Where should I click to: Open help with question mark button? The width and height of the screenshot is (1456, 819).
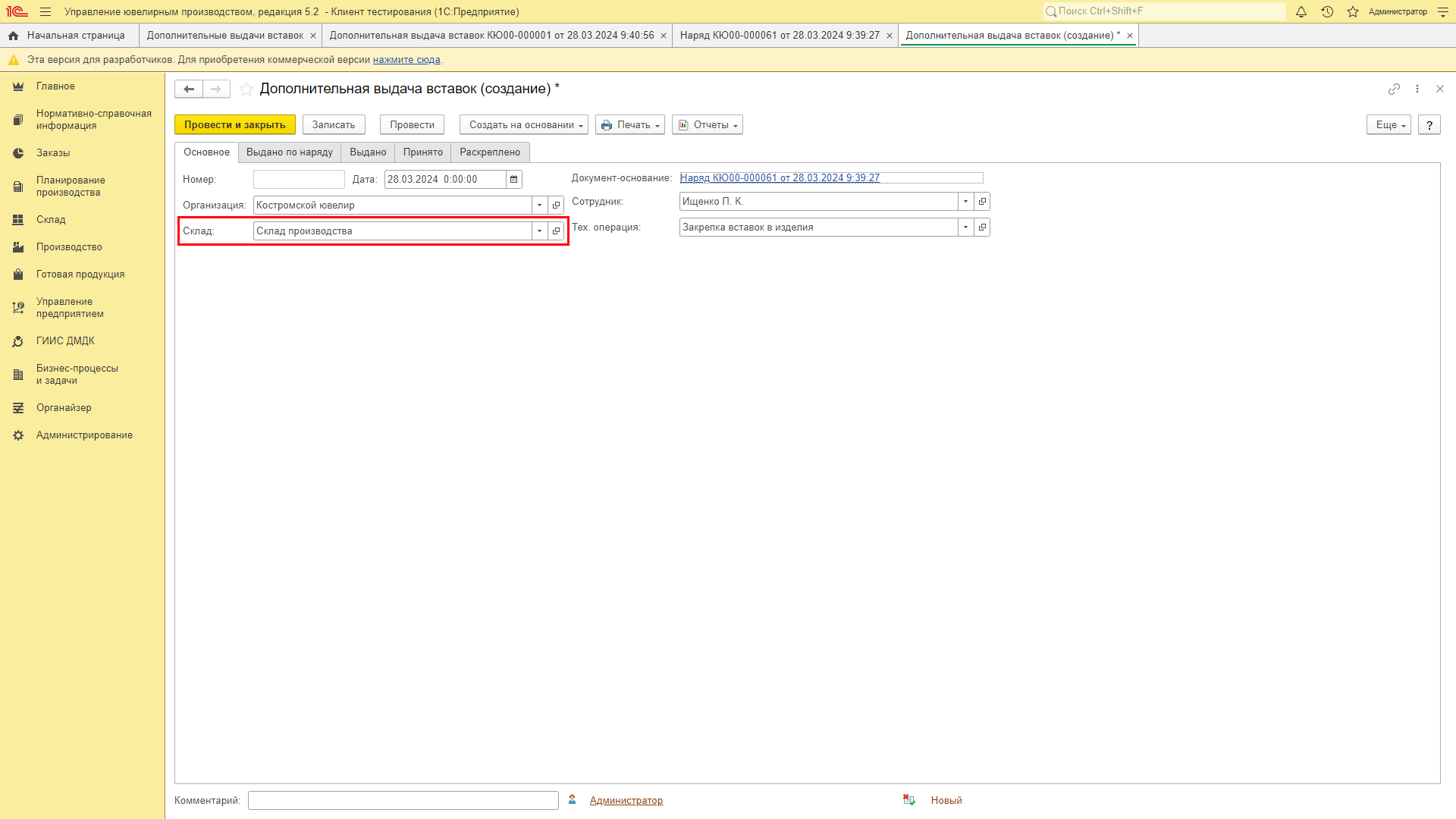tap(1429, 125)
